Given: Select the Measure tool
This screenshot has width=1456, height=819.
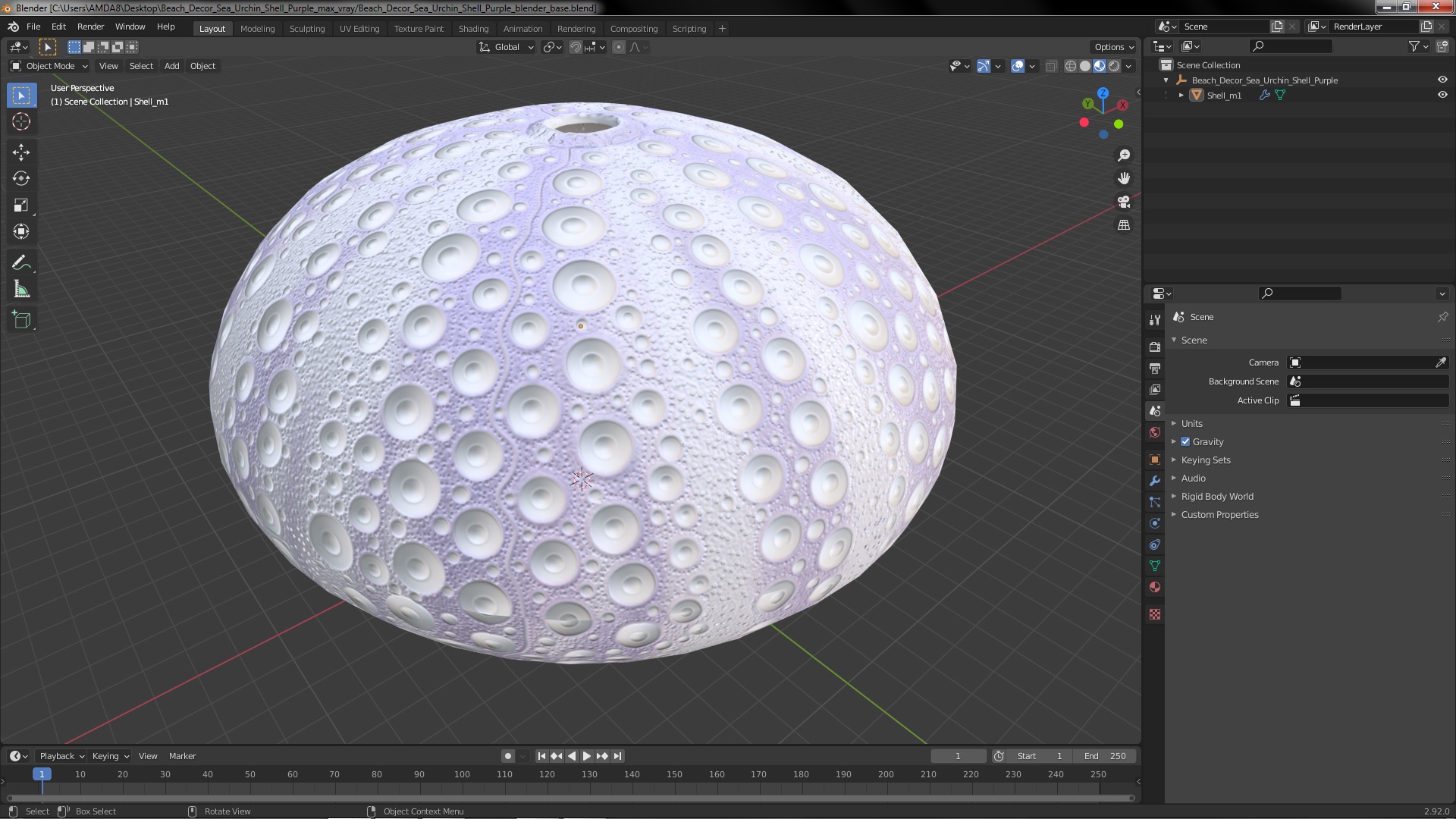Looking at the screenshot, I should (21, 289).
